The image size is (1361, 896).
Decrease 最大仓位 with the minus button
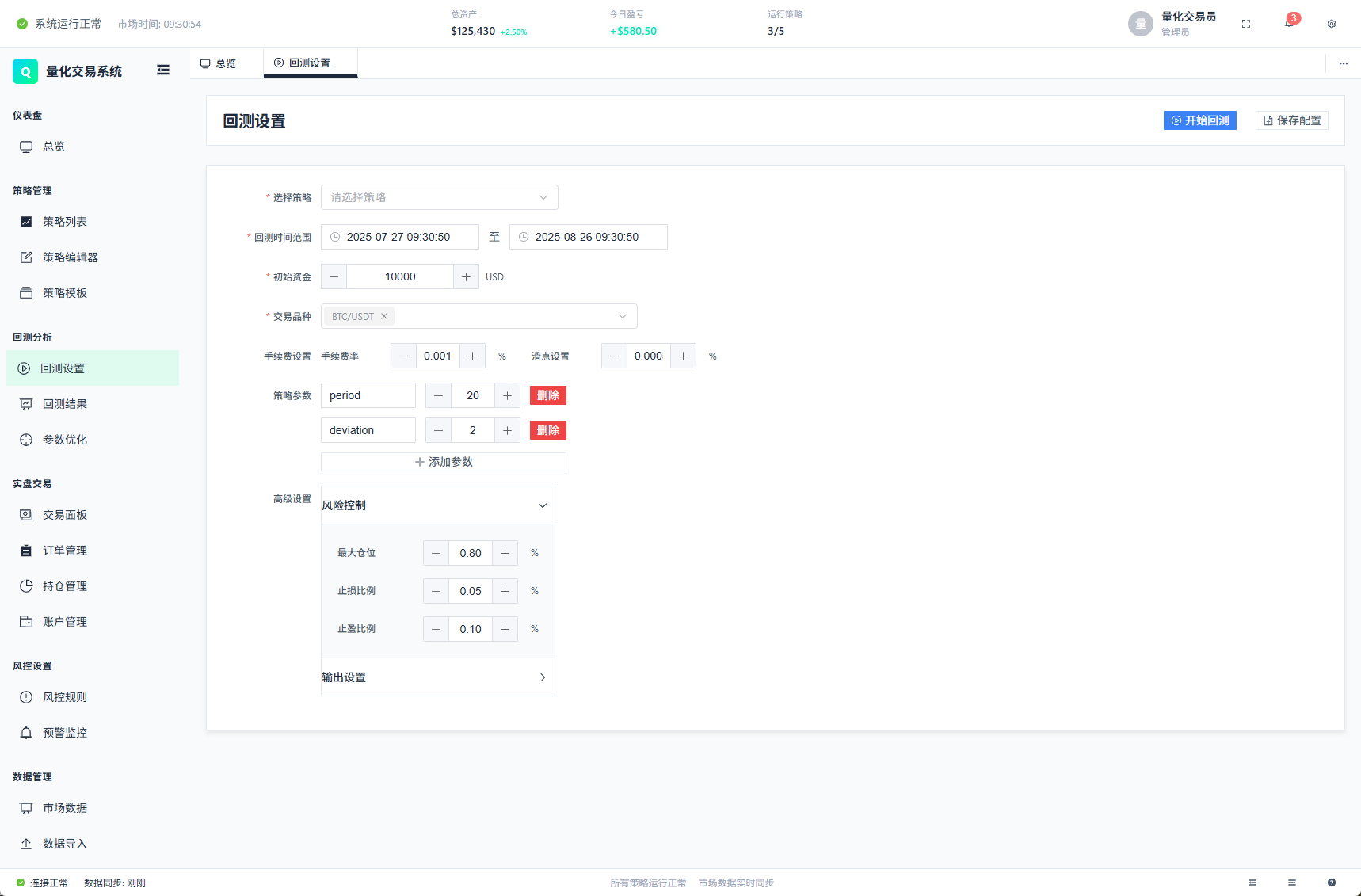coord(436,553)
